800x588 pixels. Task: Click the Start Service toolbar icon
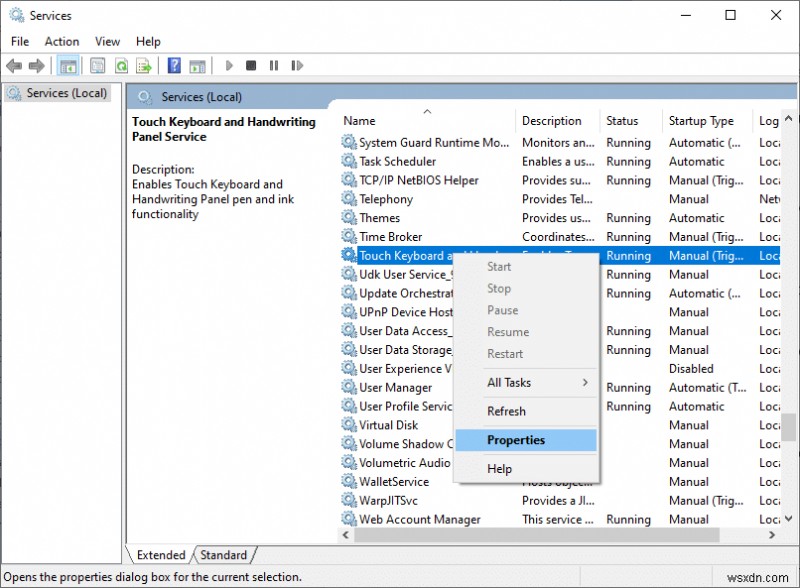tap(229, 66)
